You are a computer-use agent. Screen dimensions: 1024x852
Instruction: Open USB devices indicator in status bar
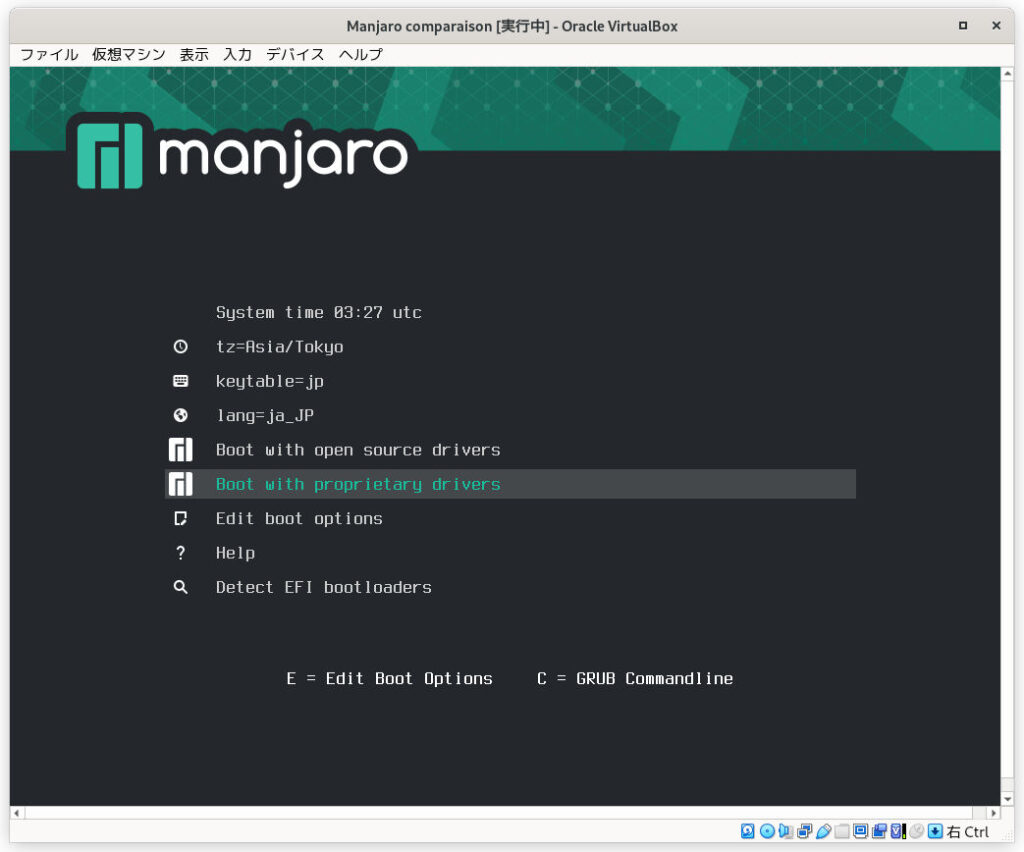pos(823,831)
